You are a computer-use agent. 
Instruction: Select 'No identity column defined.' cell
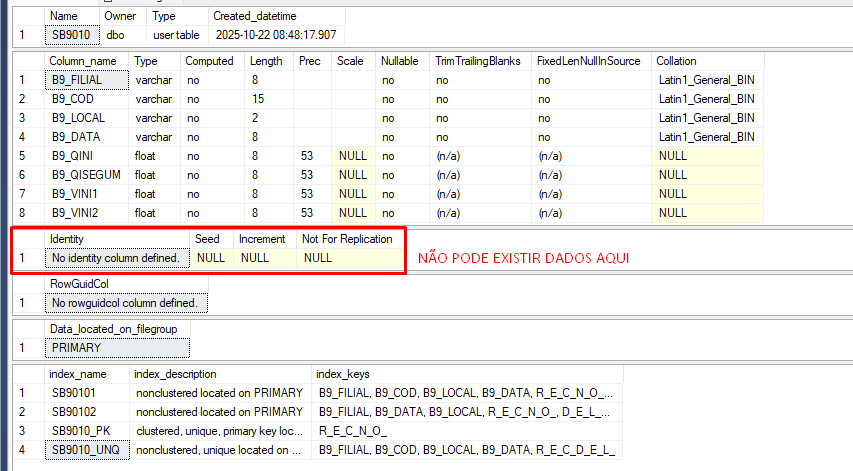(x=117, y=258)
